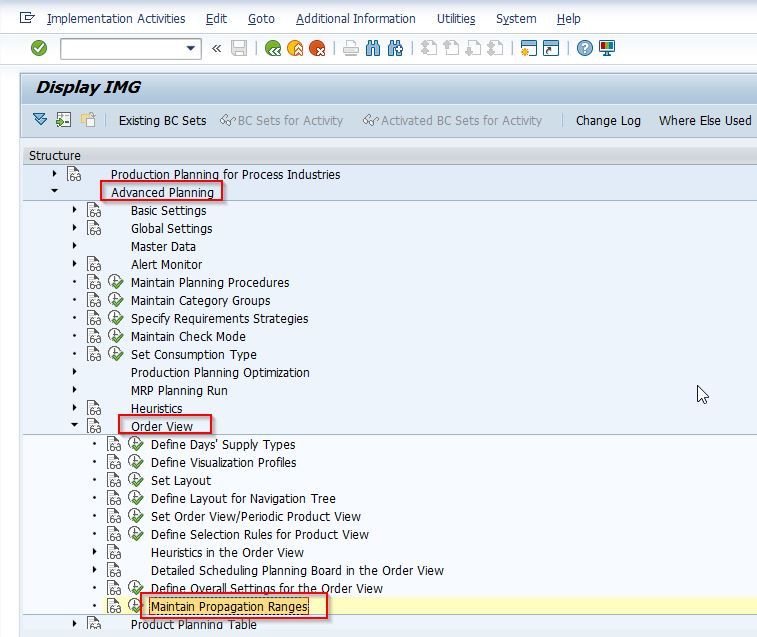Viewport: 757px width, 637px height.
Task: Open the Implementation Activities menu
Action: [x=116, y=19]
